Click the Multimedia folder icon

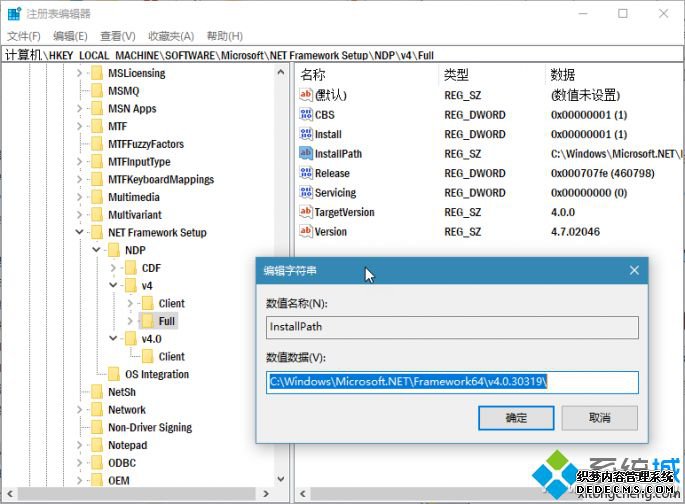[x=97, y=197]
